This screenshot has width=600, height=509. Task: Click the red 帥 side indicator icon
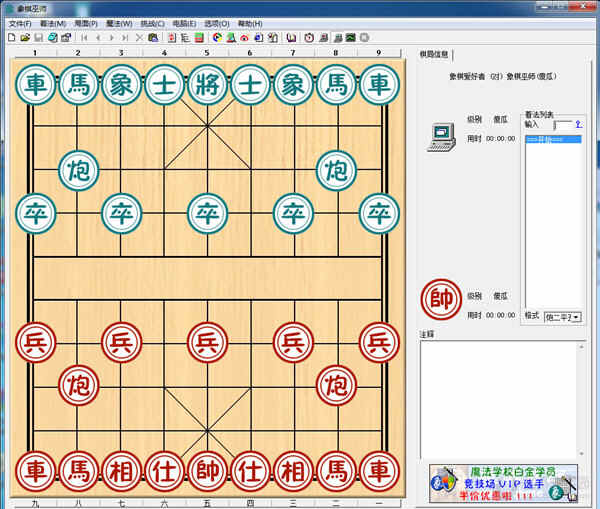441,298
